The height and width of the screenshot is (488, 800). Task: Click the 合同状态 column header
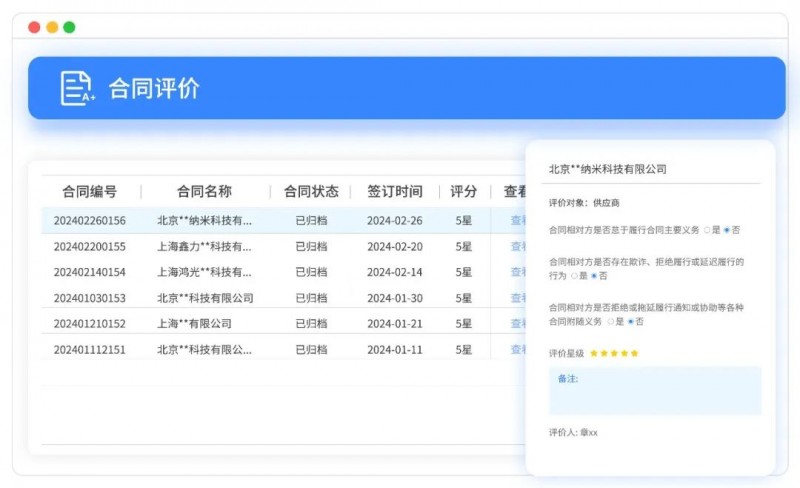(x=311, y=192)
